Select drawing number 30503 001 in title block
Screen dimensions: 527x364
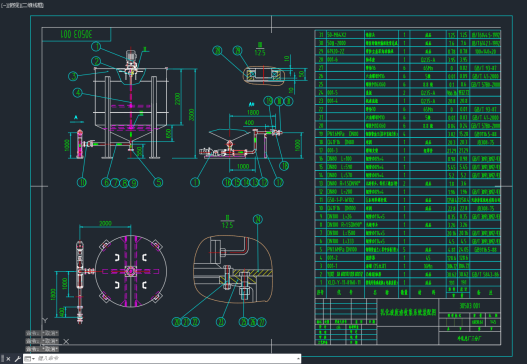click(x=470, y=306)
